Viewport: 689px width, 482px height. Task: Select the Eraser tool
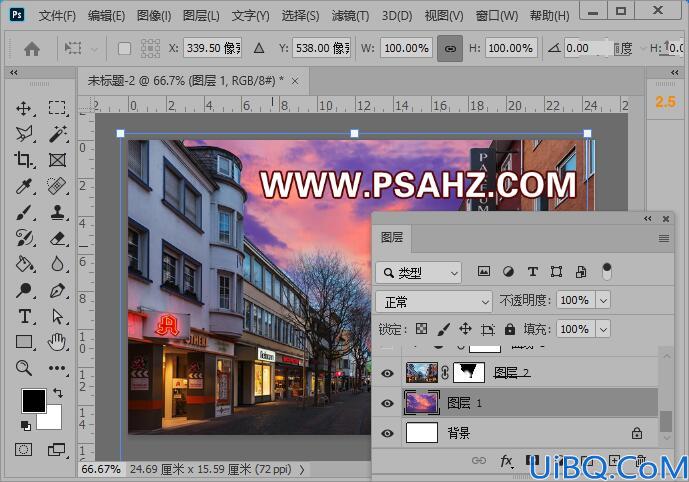(x=58, y=238)
